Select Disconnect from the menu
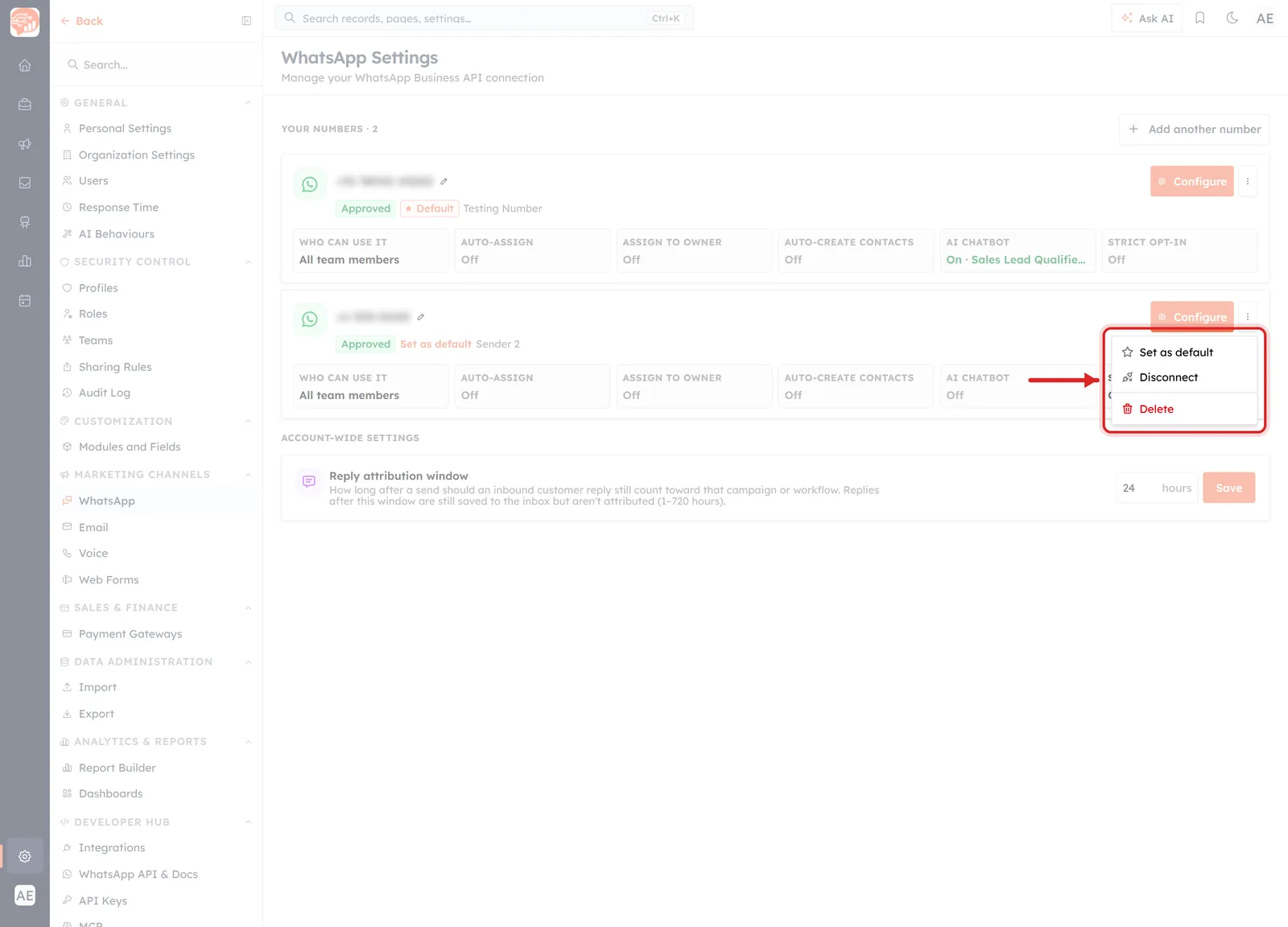This screenshot has height=927, width=1288. coord(1184,377)
